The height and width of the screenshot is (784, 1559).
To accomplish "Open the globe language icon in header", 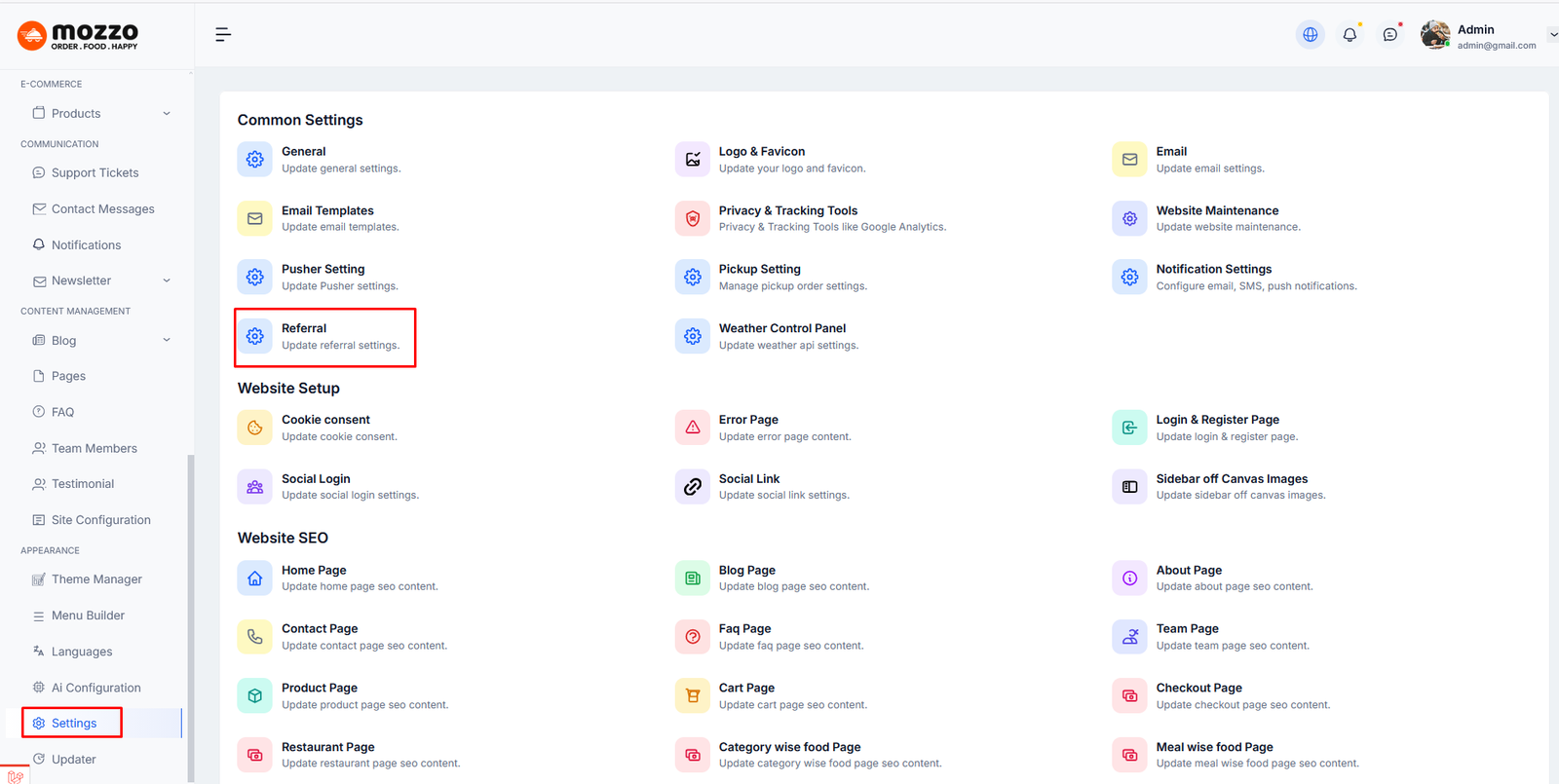I will [1310, 35].
